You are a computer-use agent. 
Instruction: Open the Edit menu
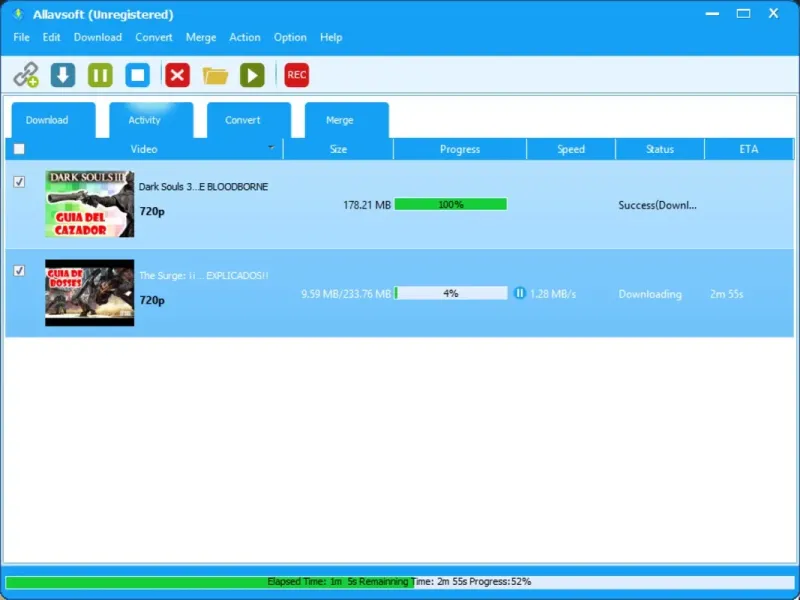pyautogui.click(x=52, y=37)
